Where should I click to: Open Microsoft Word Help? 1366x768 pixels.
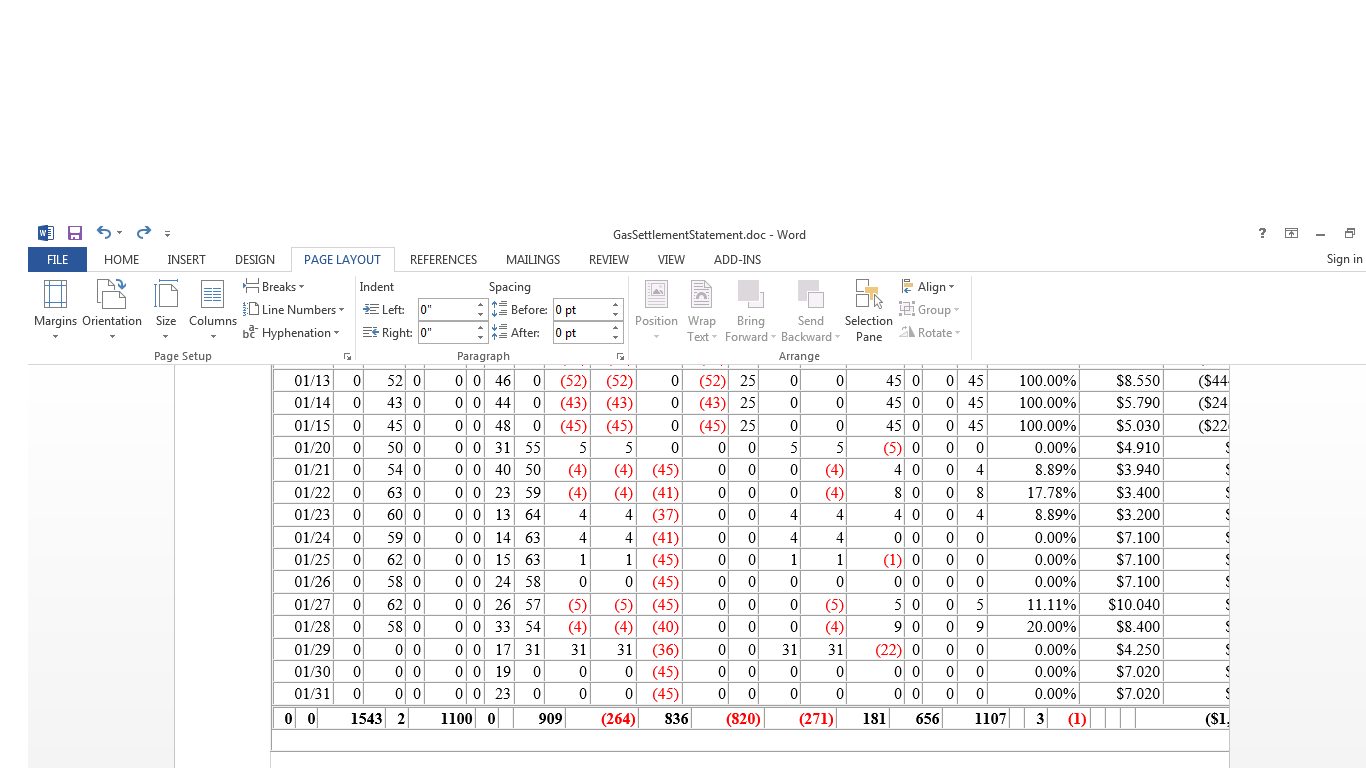[1262, 234]
